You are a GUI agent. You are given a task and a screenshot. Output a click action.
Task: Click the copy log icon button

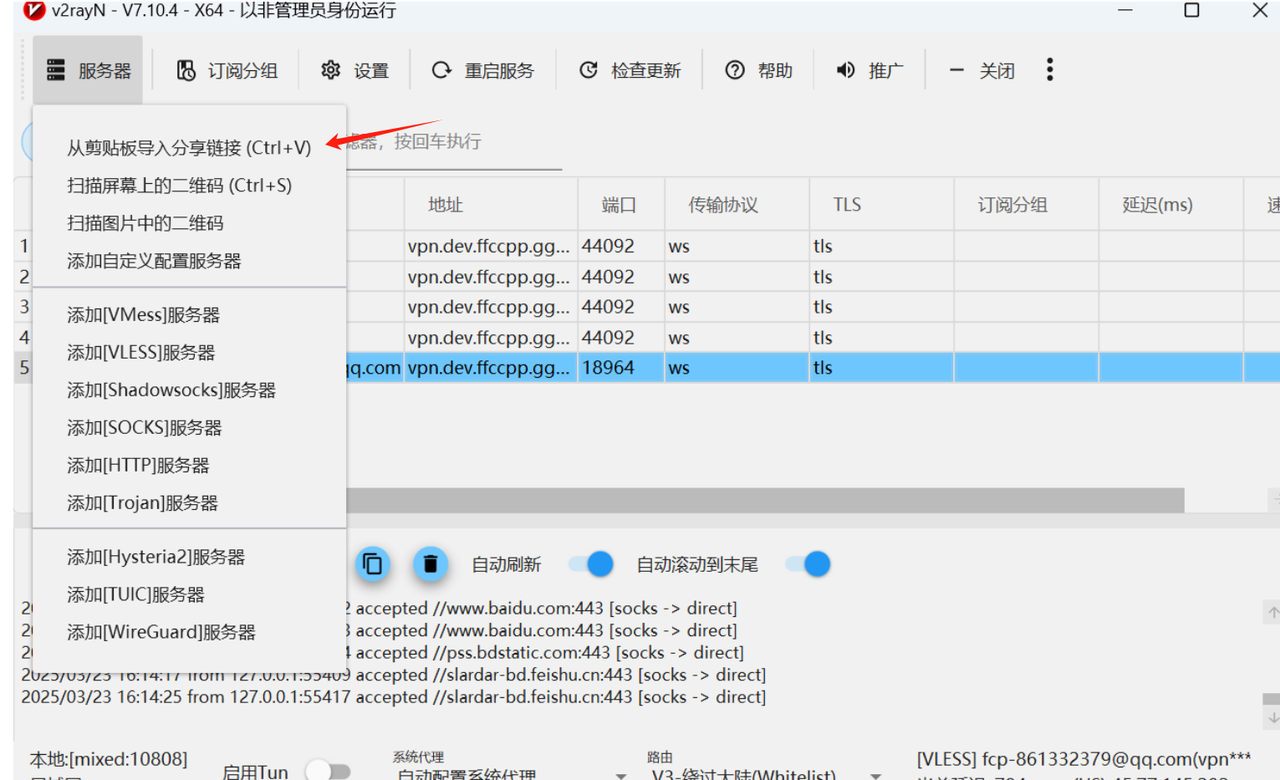[x=373, y=564]
